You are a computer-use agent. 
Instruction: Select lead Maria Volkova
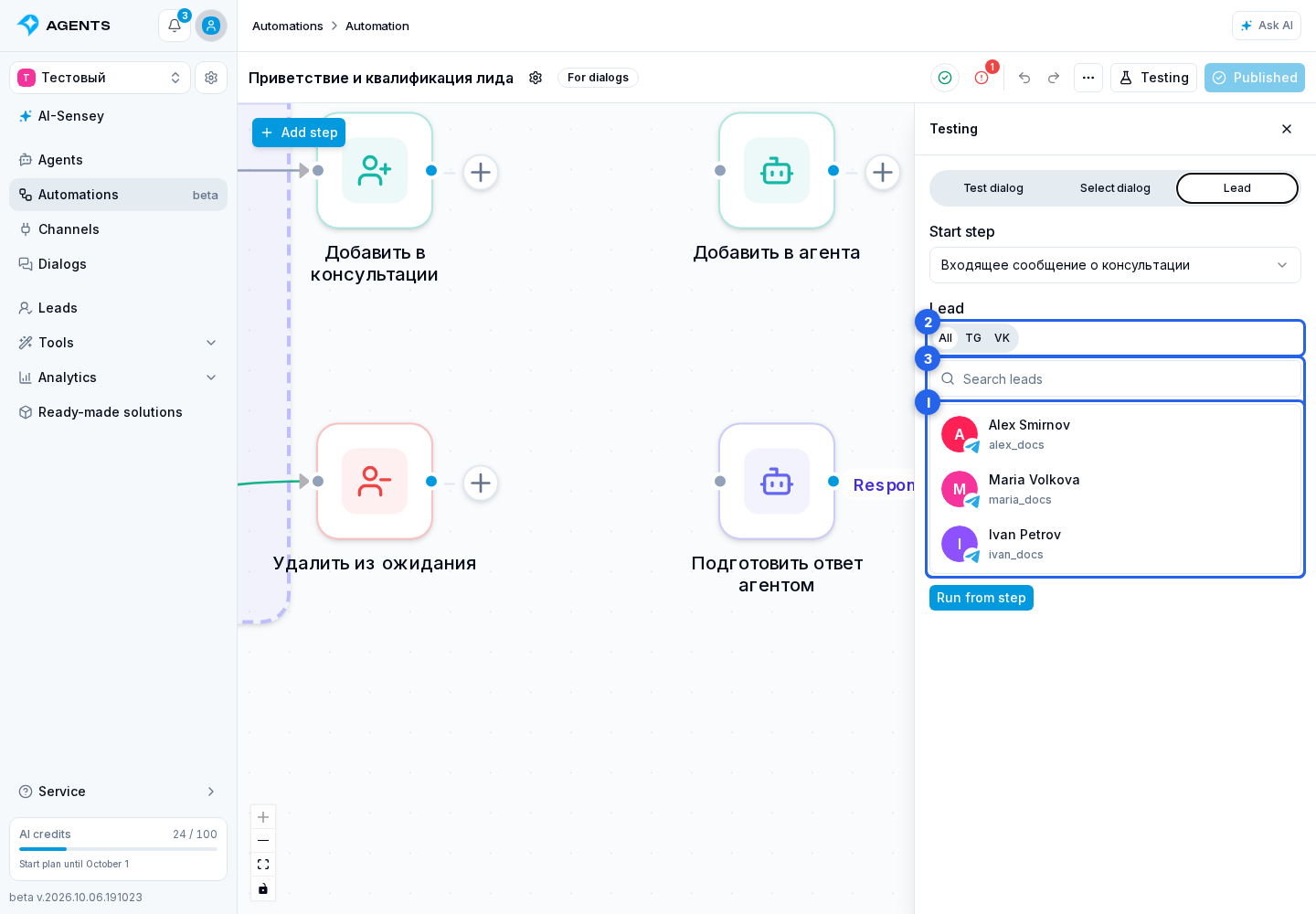point(1115,489)
